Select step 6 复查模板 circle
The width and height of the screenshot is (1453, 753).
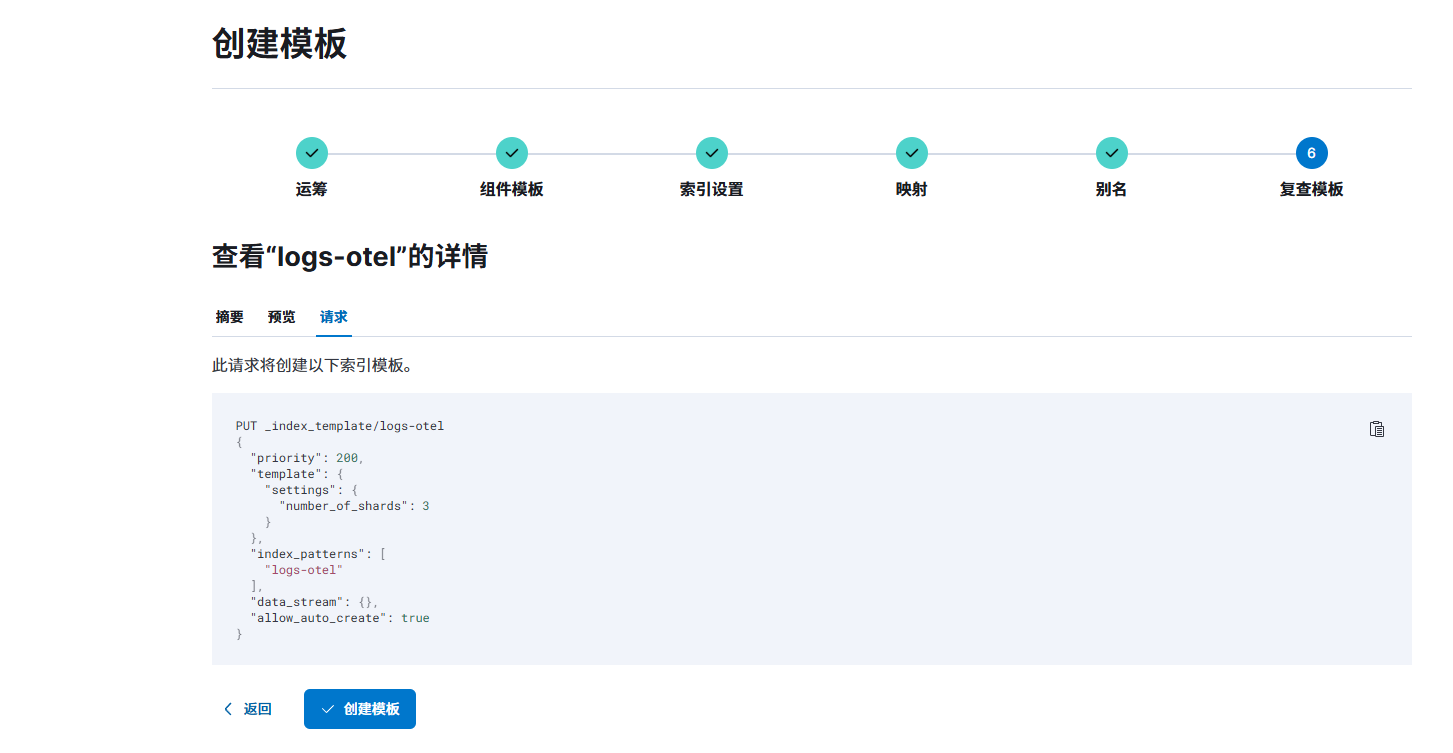1312,154
